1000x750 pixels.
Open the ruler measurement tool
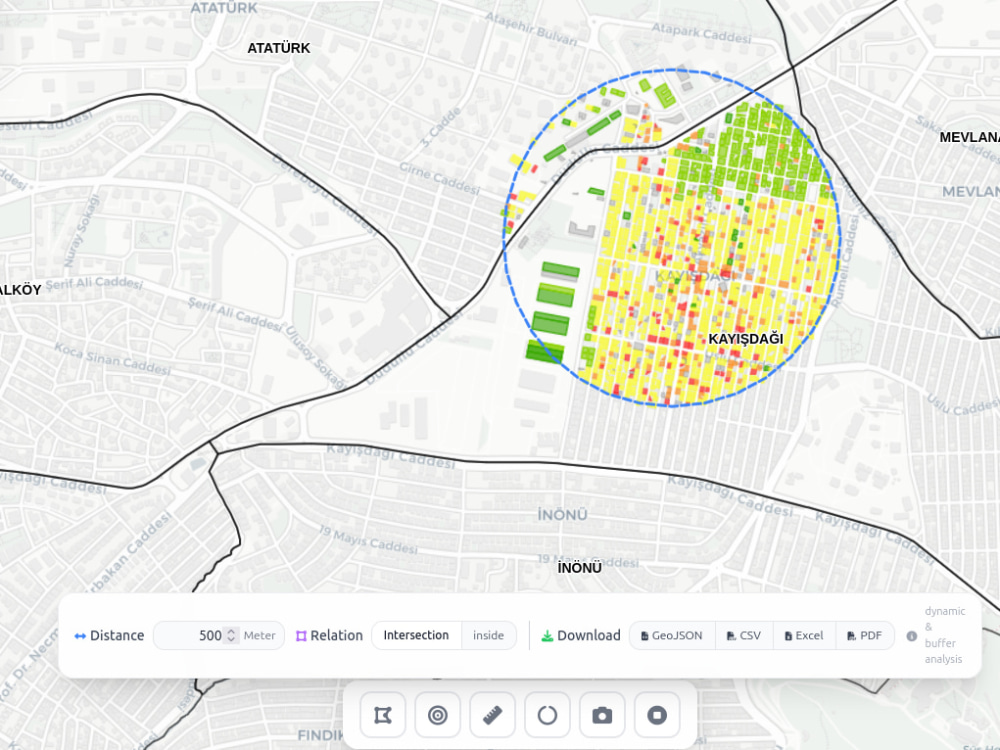(x=493, y=714)
